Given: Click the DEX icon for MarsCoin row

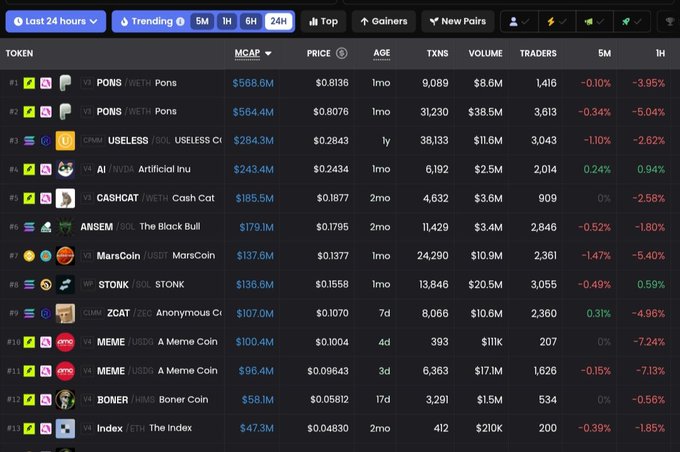Looking at the screenshot, I should (46, 256).
